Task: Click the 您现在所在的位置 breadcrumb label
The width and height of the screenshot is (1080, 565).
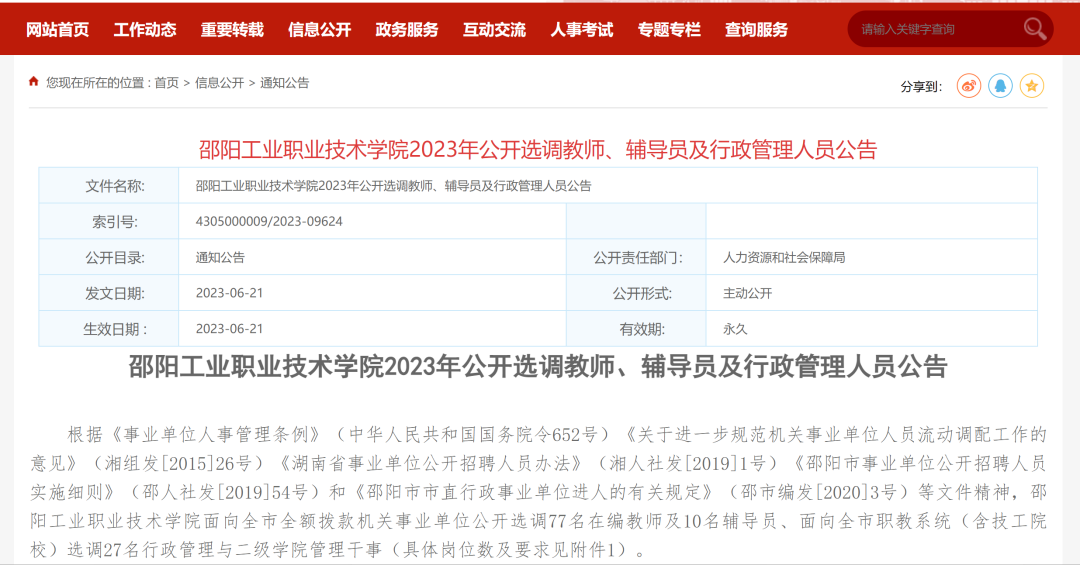Action: (x=98, y=83)
